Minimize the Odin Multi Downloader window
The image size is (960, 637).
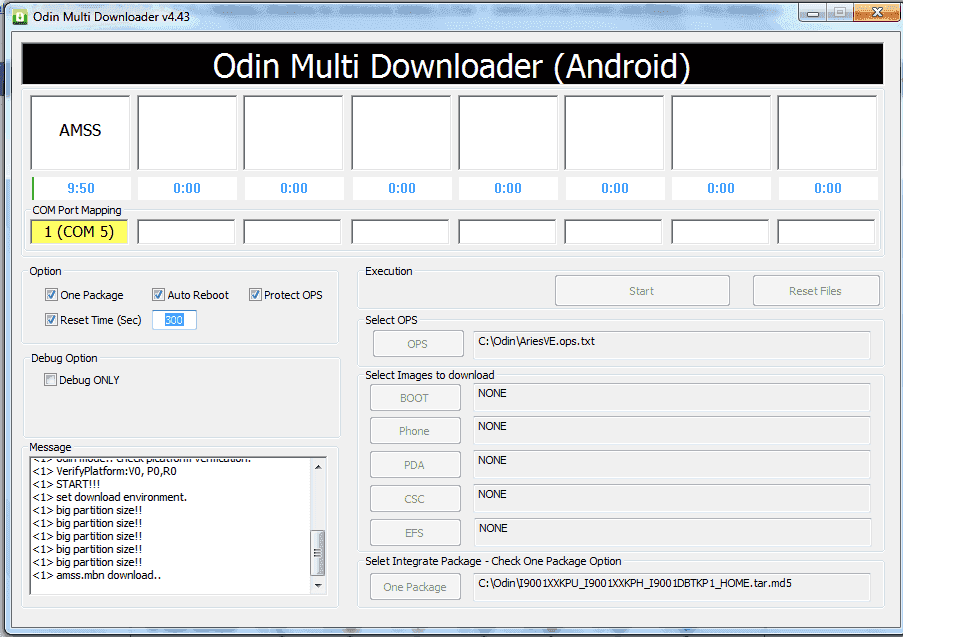(812, 13)
